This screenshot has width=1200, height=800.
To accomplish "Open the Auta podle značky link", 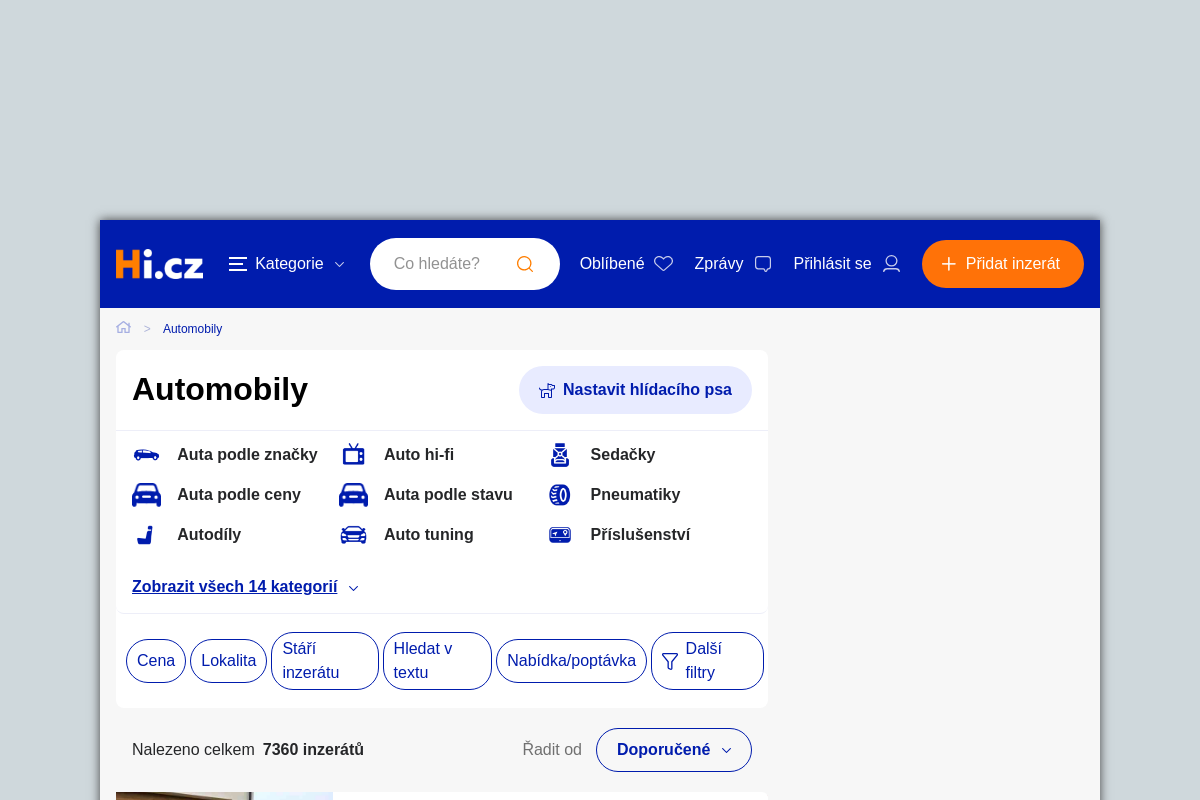I will pyautogui.click(x=247, y=455).
